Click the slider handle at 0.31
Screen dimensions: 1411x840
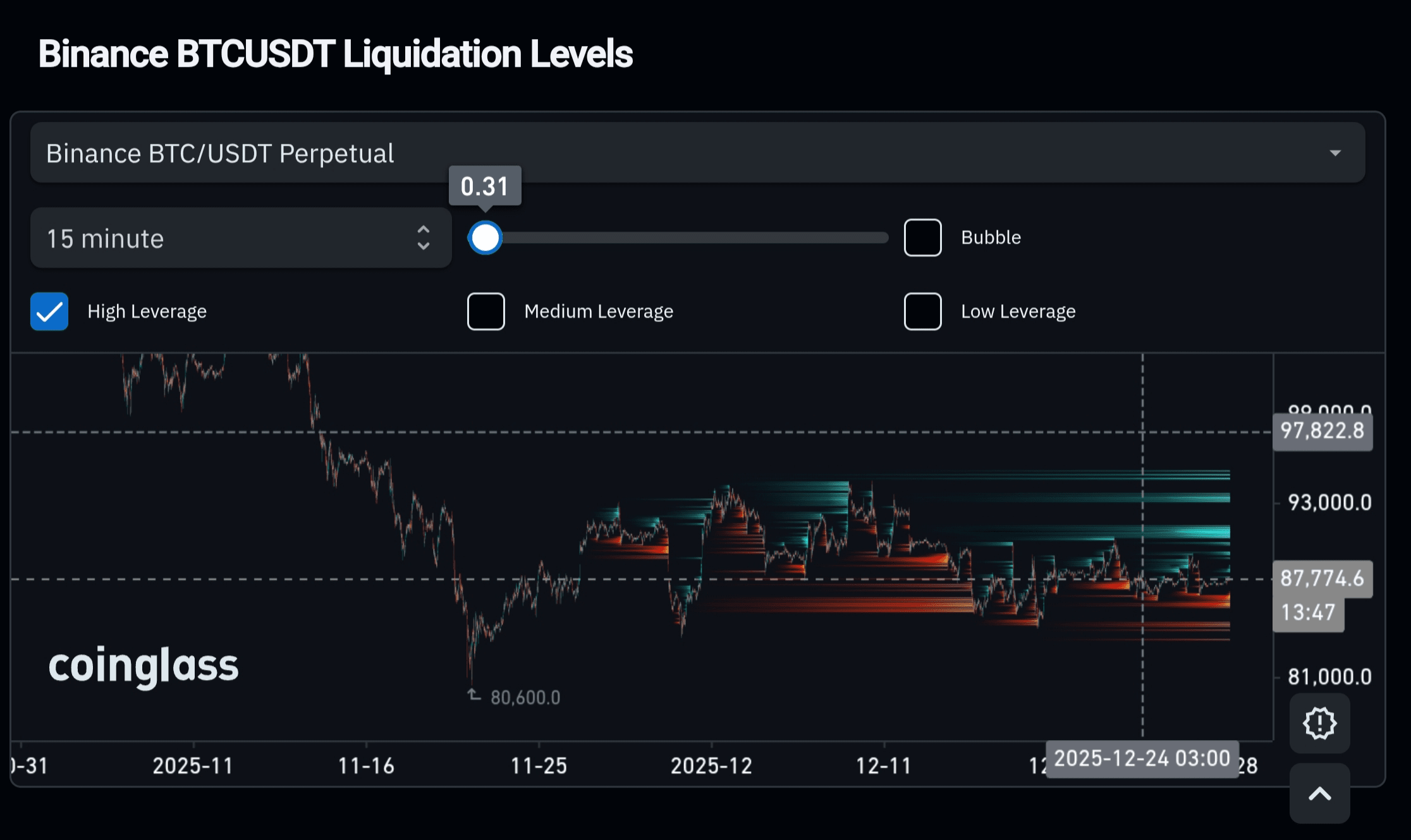(485, 238)
